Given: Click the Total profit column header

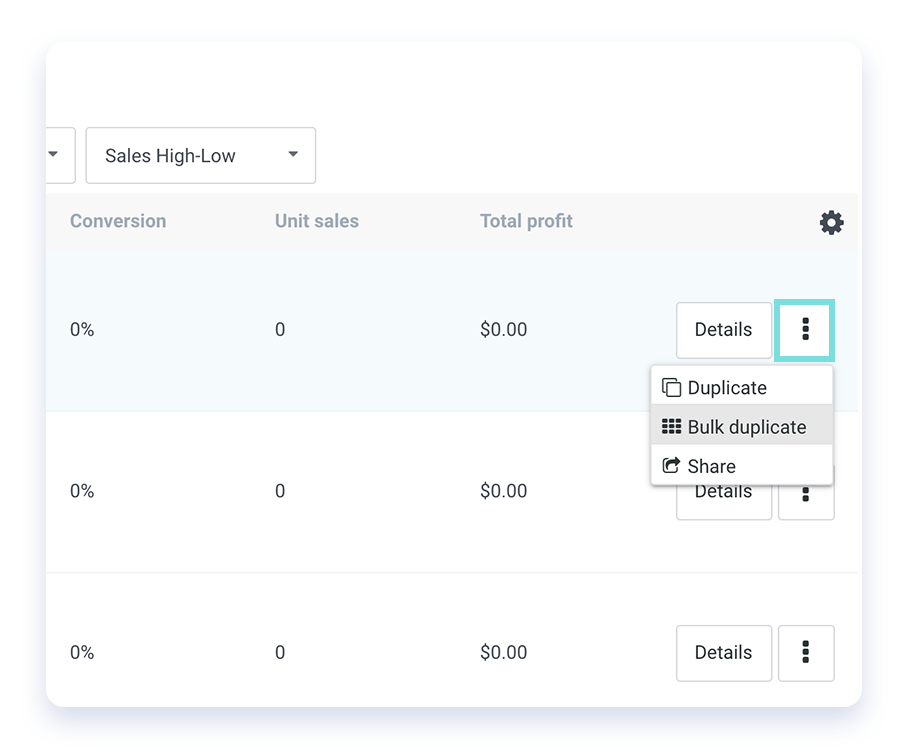Looking at the screenshot, I should (526, 221).
